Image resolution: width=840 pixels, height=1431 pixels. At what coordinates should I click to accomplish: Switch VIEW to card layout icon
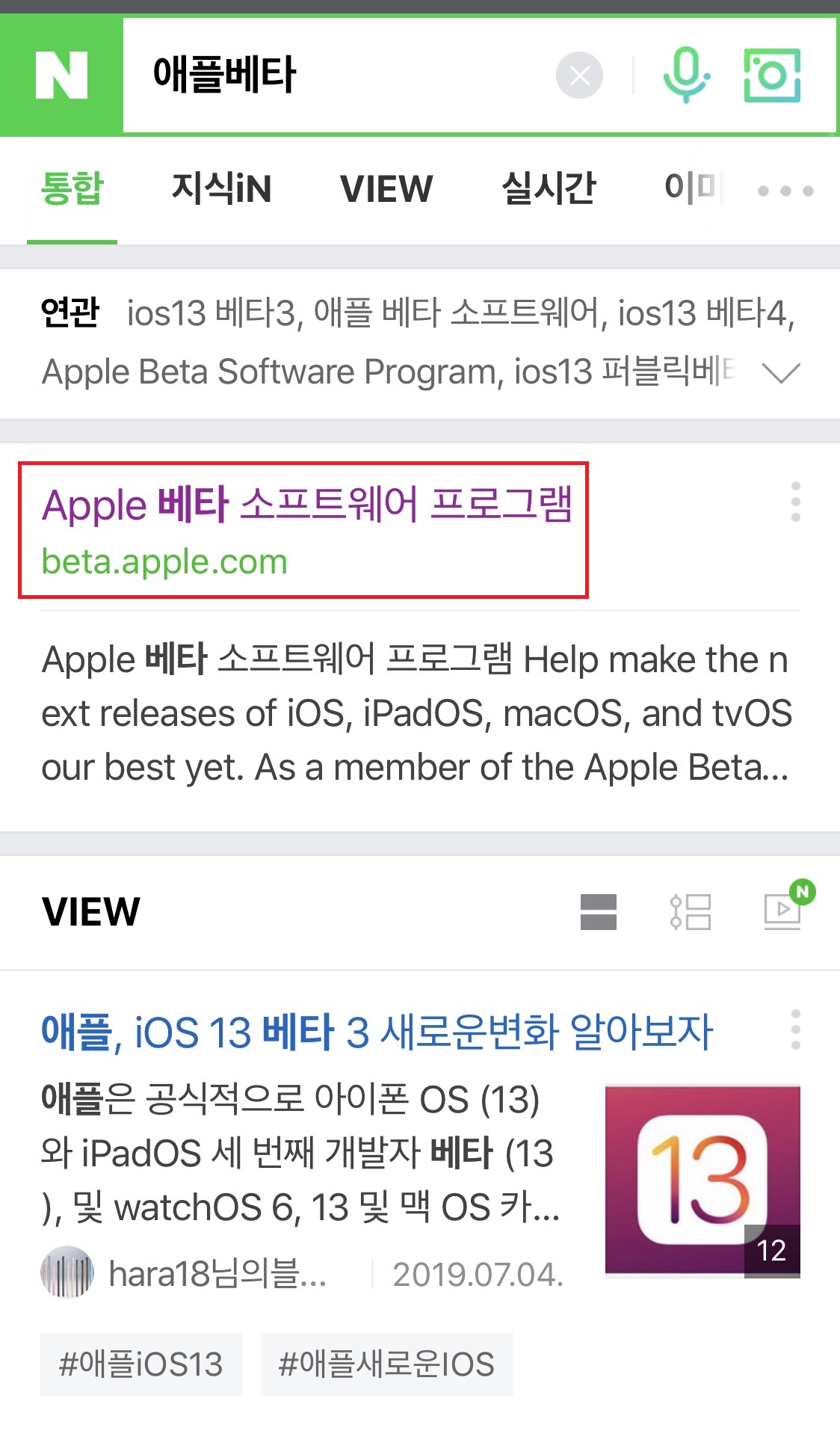[x=599, y=911]
